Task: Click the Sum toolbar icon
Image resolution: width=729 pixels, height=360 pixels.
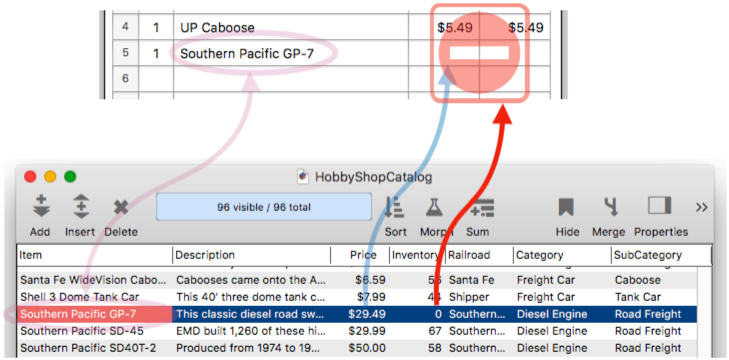Action: (482, 208)
